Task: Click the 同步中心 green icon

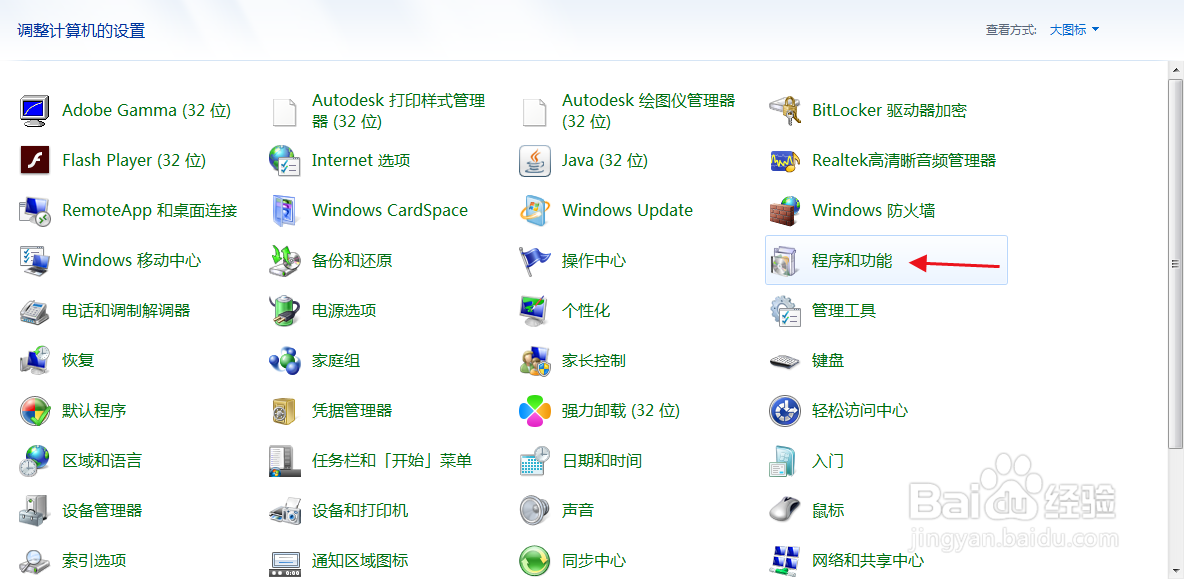Action: (x=535, y=560)
